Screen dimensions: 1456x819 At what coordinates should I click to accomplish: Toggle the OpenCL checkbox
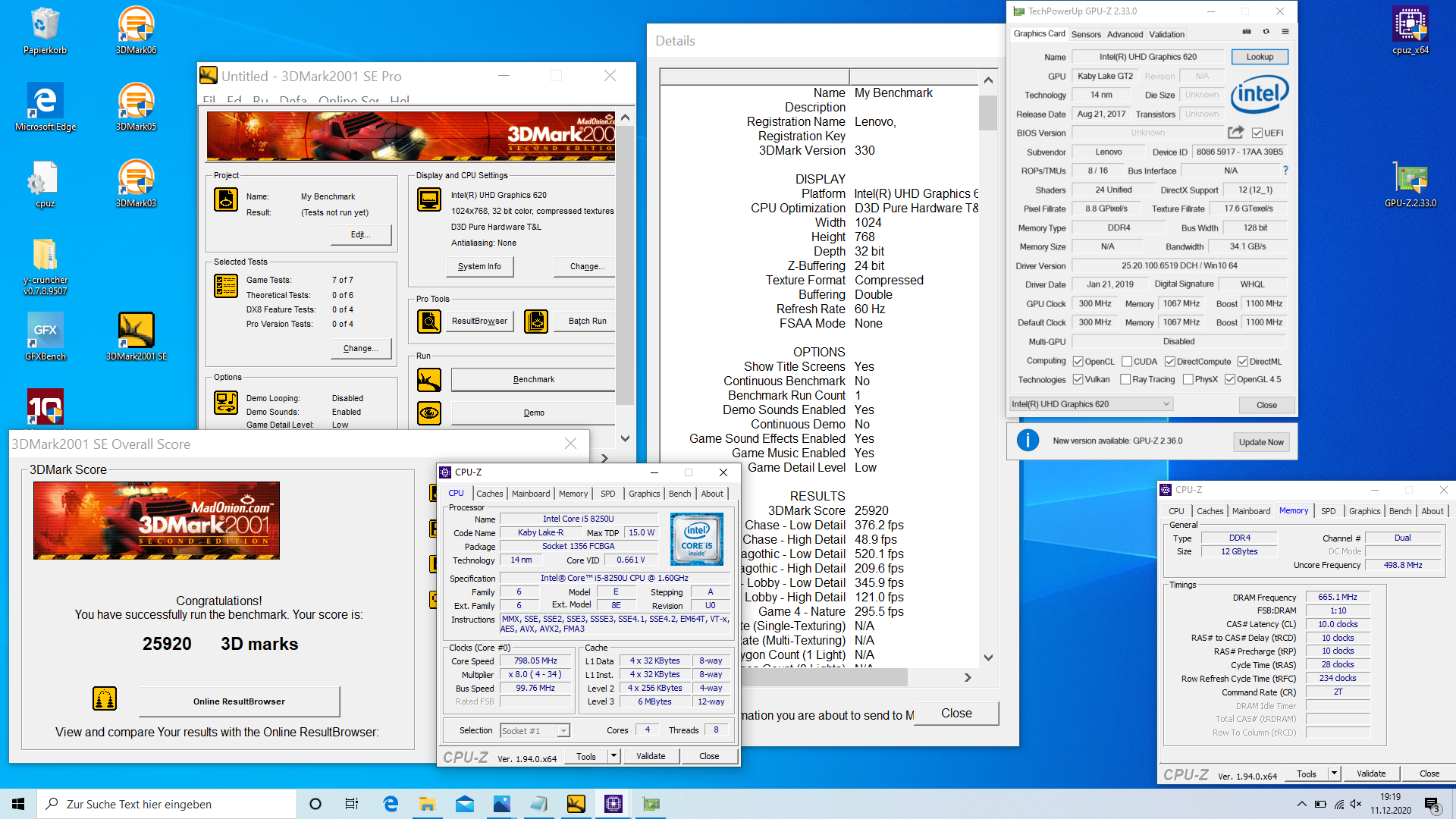[x=1078, y=362]
